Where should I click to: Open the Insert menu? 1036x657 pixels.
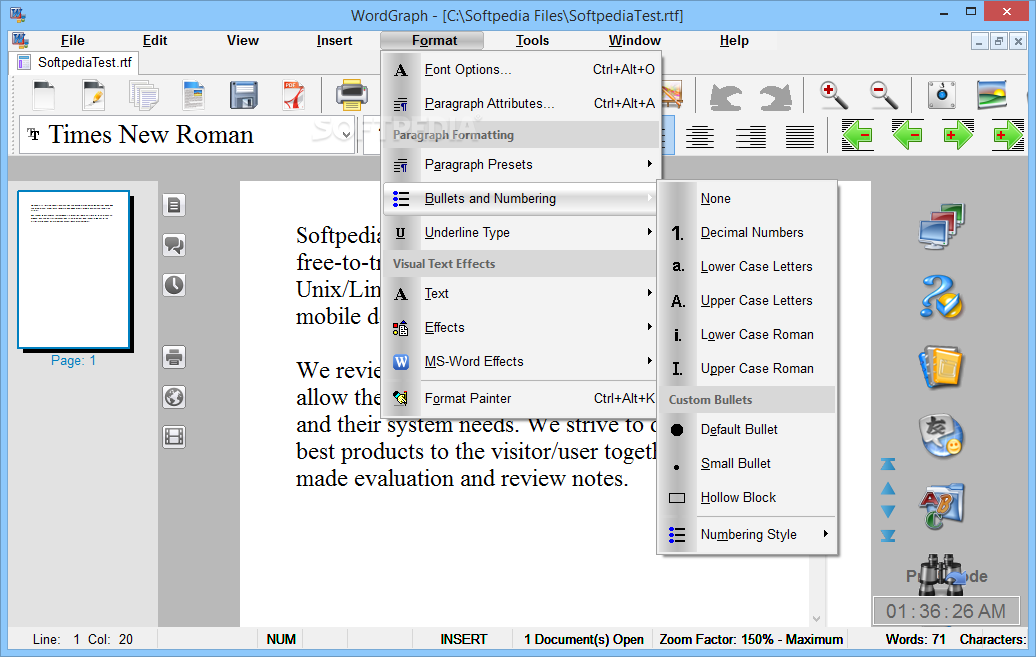[334, 40]
